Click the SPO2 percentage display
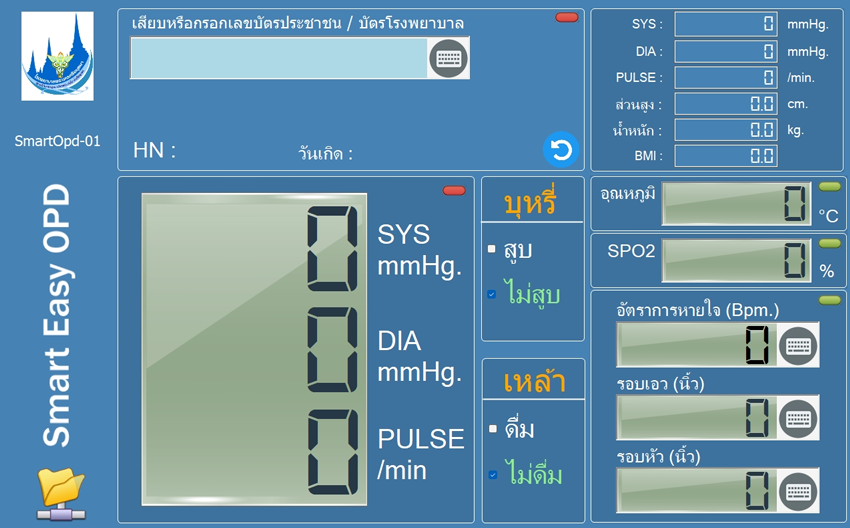Image resolution: width=850 pixels, height=528 pixels. click(x=737, y=260)
